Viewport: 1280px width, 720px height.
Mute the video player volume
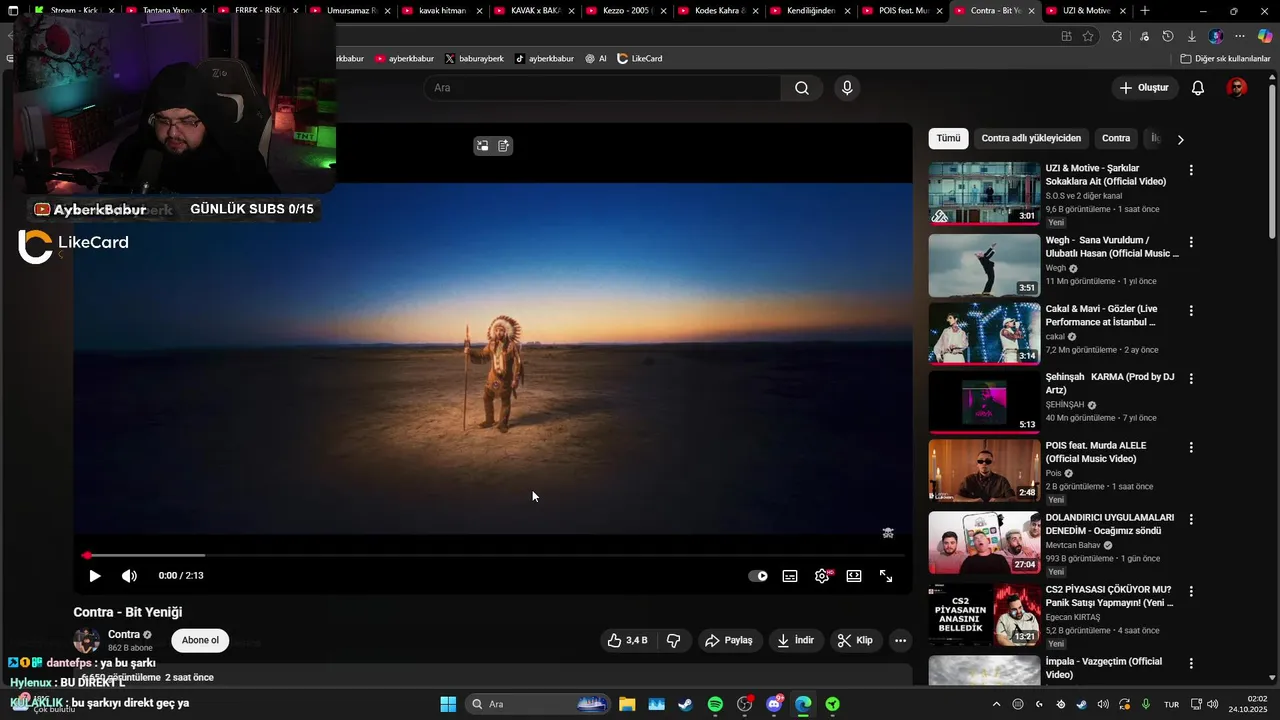point(129,576)
